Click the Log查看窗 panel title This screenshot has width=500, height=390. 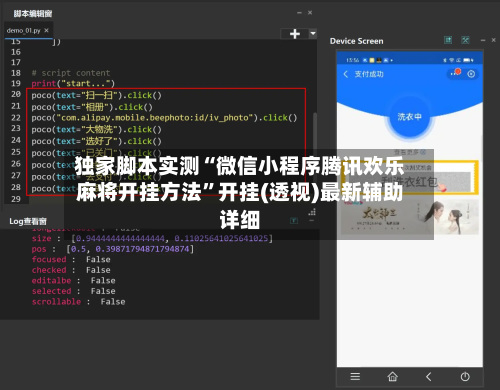[x=28, y=221]
